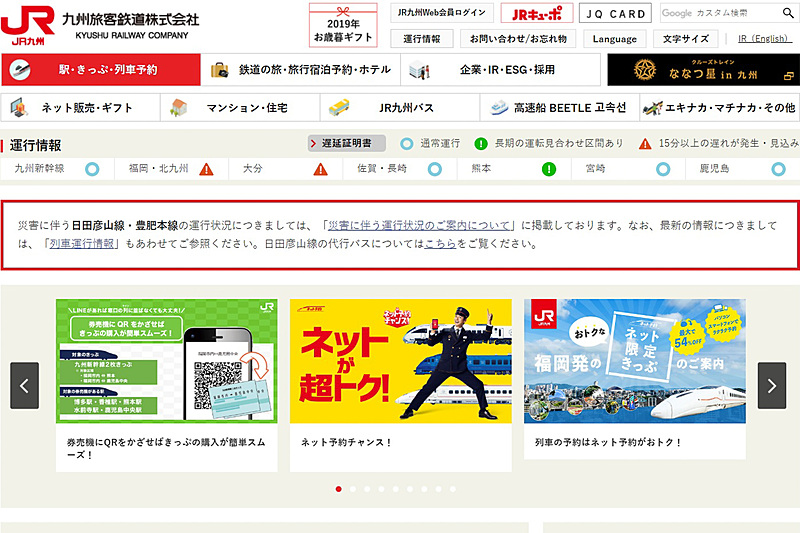
Task: Click the suitcase travel icon
Action: 219,70
